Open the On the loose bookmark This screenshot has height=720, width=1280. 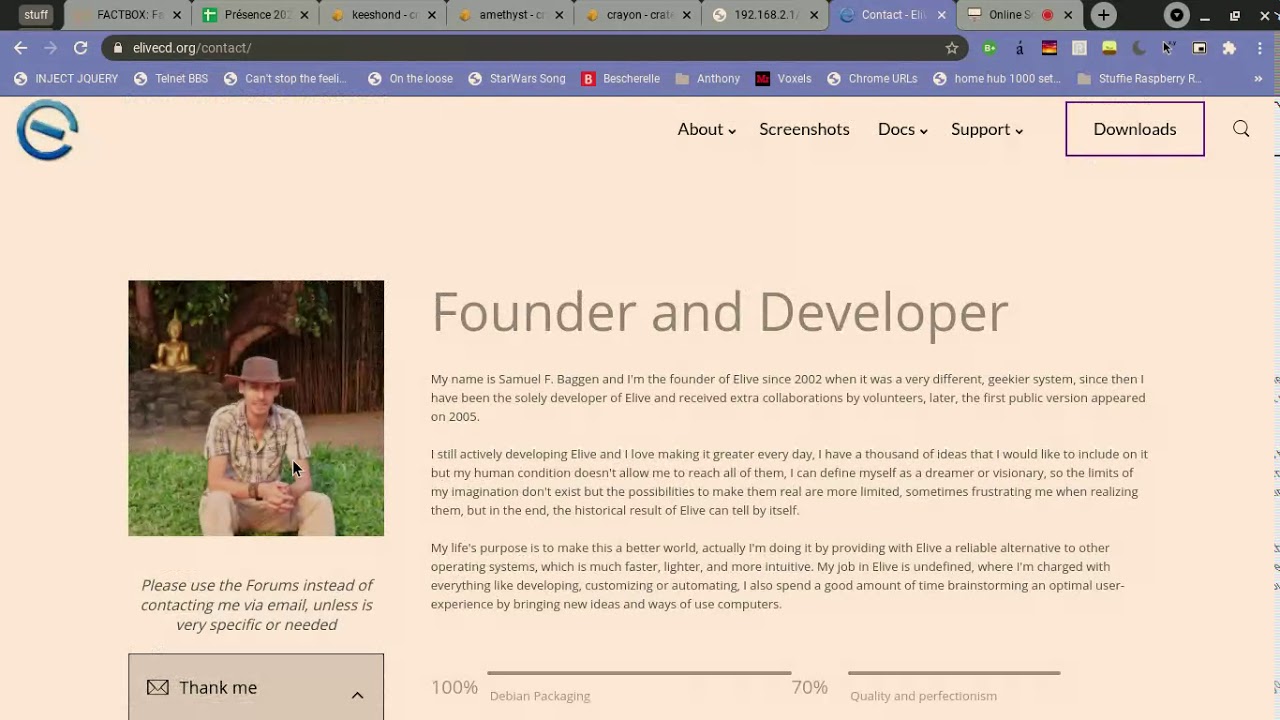coord(410,78)
